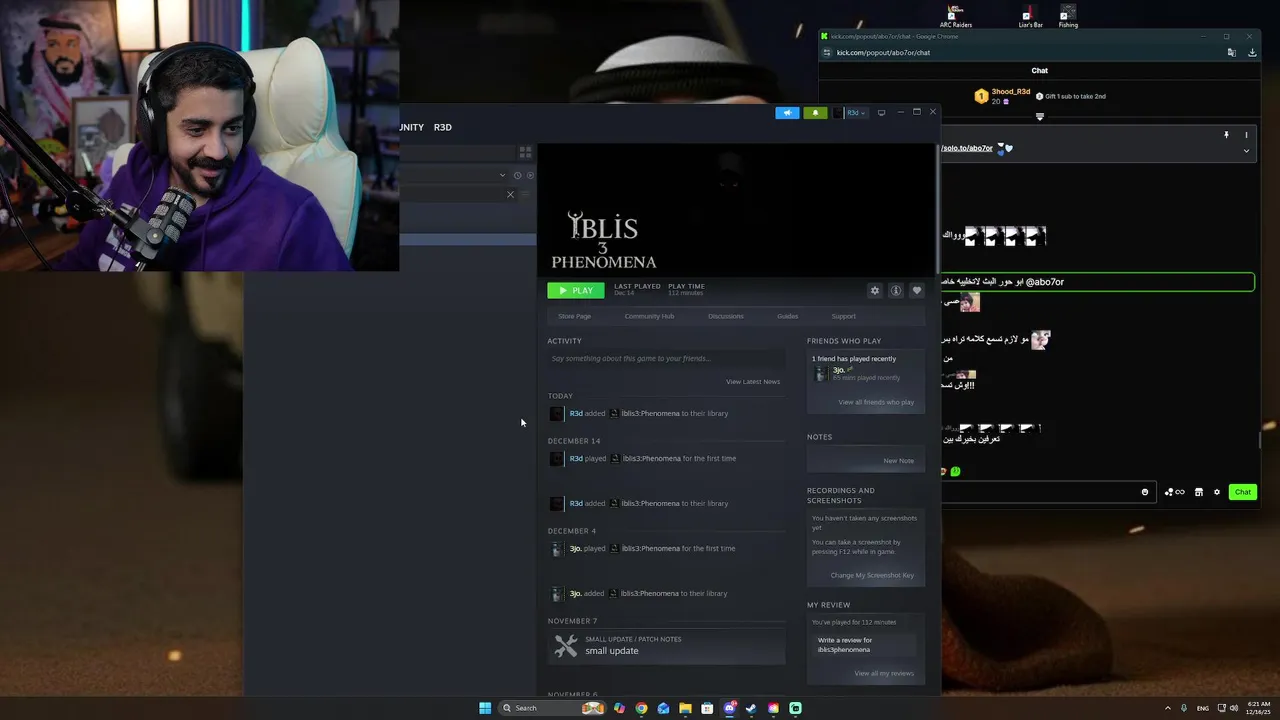The image size is (1280, 720).
Task: Create a New Note
Action: [x=898, y=461]
